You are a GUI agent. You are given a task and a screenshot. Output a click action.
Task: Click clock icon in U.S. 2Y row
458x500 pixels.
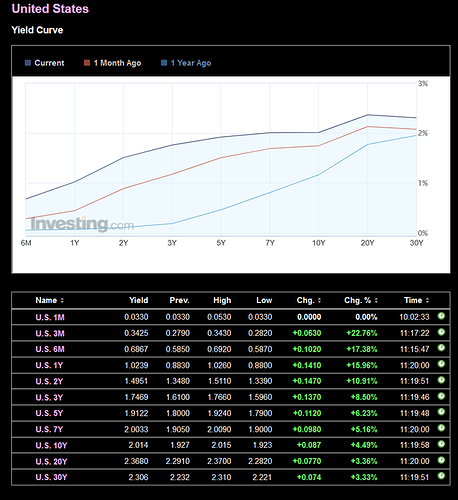click(441, 380)
